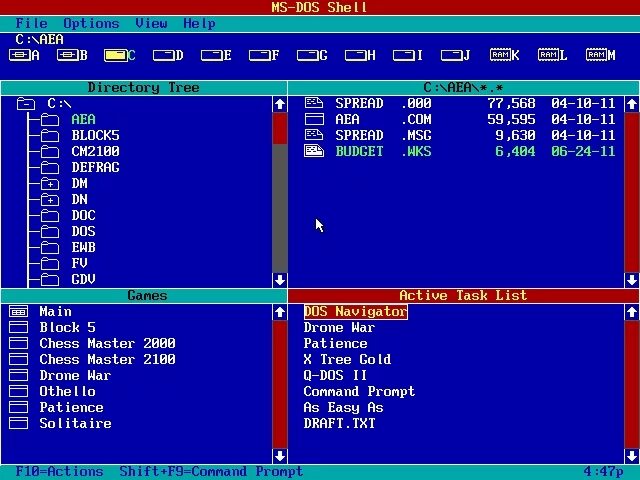Open the File menu
This screenshot has height=480, width=640.
31,23
